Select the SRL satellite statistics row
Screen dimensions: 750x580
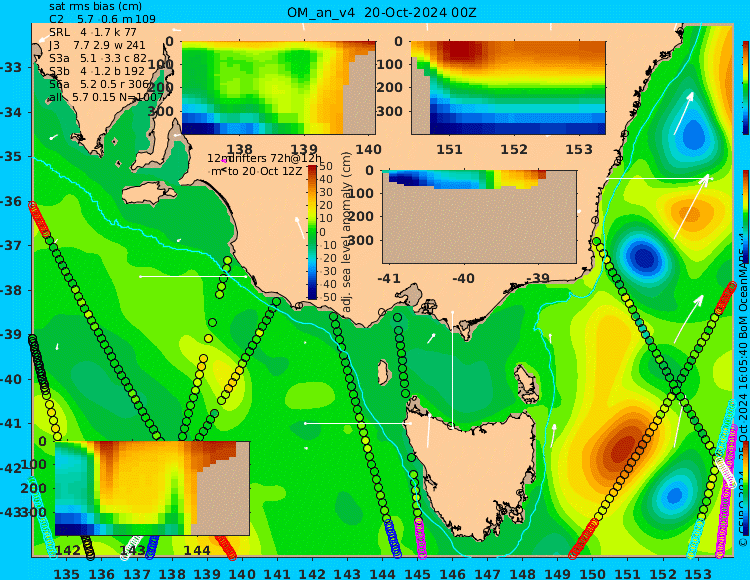pos(93,32)
